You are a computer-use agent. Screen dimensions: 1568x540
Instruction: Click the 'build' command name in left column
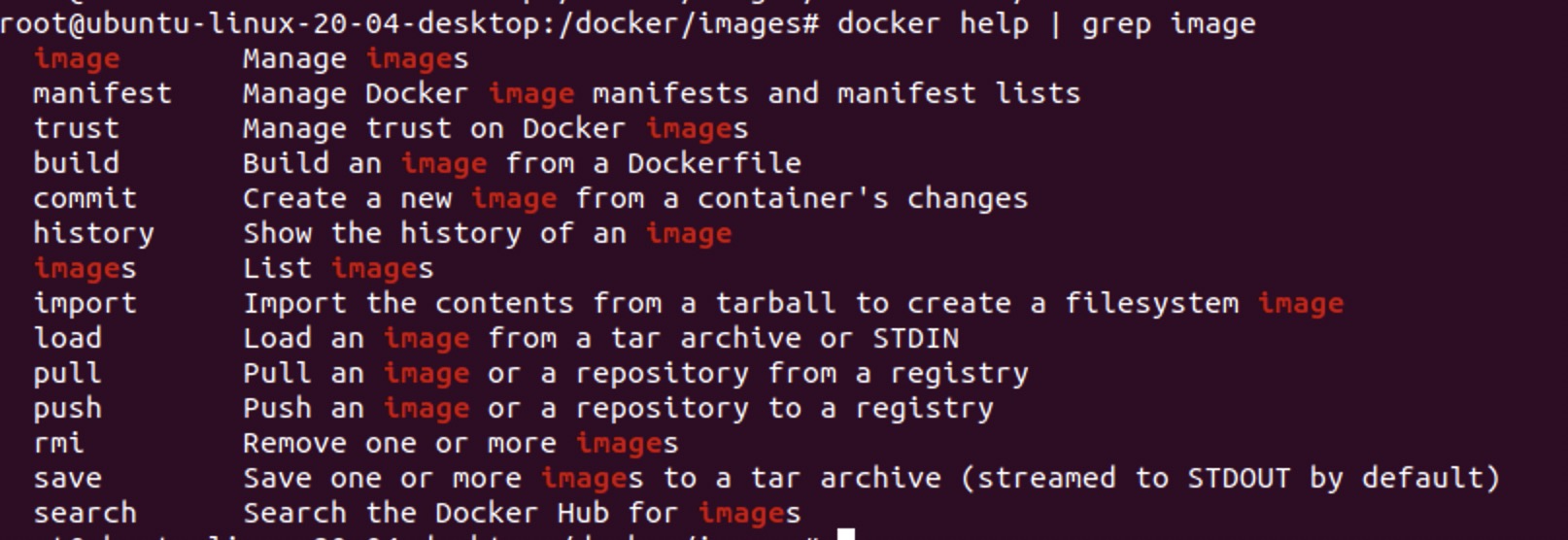click(77, 164)
